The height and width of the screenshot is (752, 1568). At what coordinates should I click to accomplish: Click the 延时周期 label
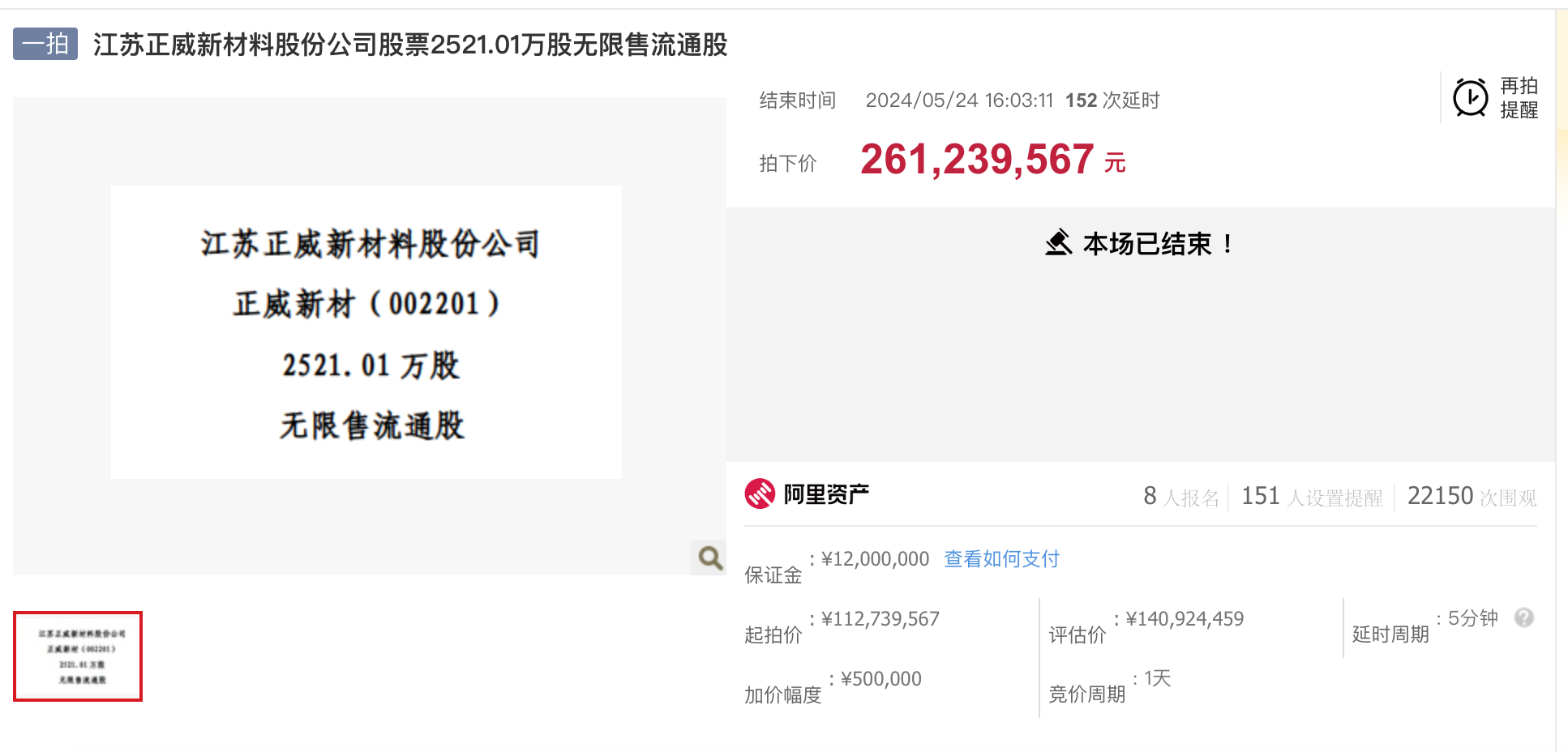[1391, 634]
